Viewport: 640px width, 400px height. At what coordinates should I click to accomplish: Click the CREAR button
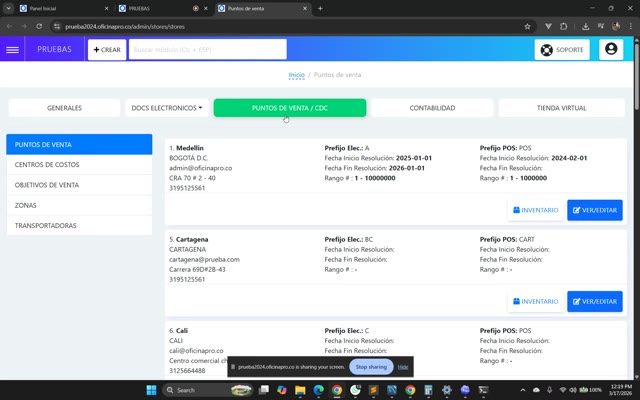[x=107, y=49]
